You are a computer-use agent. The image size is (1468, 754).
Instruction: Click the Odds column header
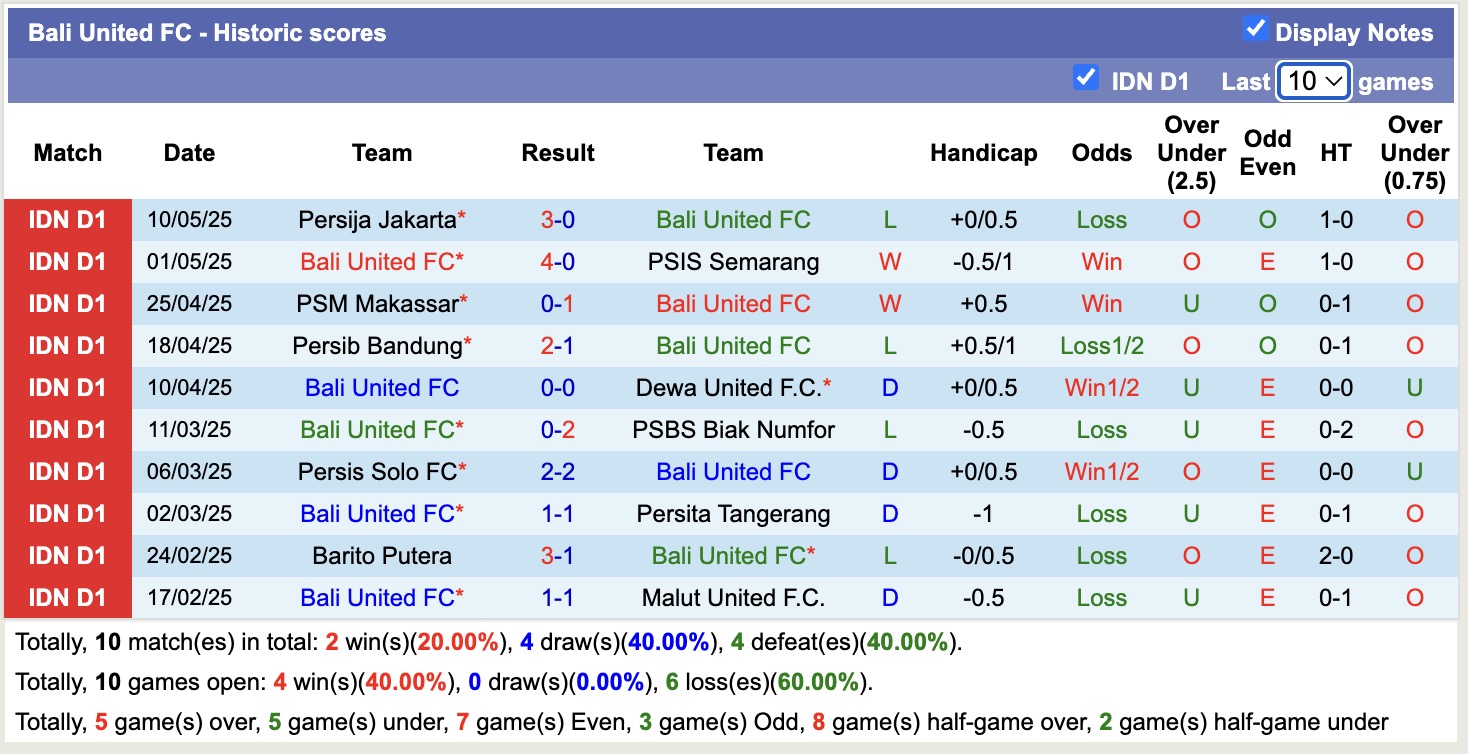(1101, 153)
